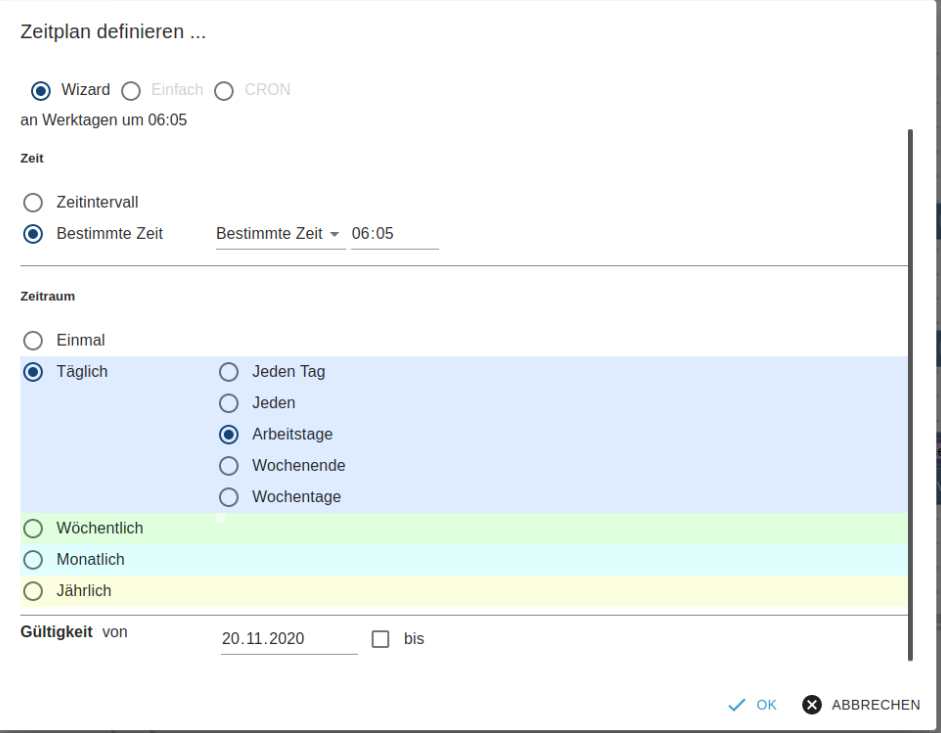Open the Bestimmte Zeit dropdown
Screen dimensions: 941x733
click(280, 234)
